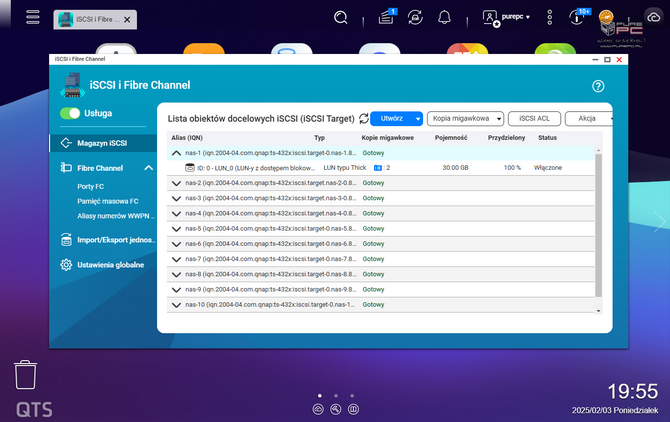Image resolution: width=670 pixels, height=422 pixels.
Task: Sort by Pojemność column header
Action: pyautogui.click(x=451, y=138)
